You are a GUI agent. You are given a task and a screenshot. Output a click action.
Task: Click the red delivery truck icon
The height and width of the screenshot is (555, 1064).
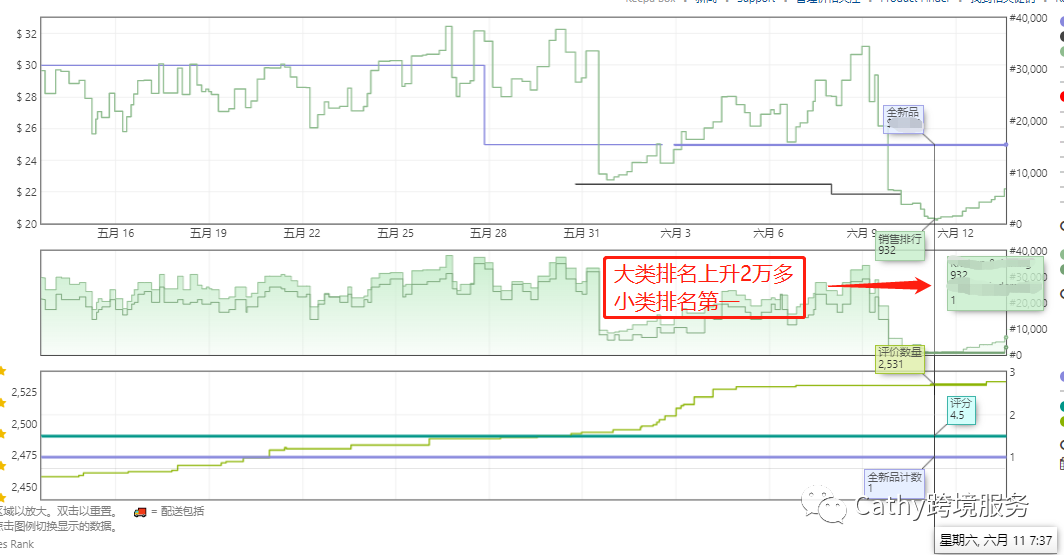tap(140, 512)
